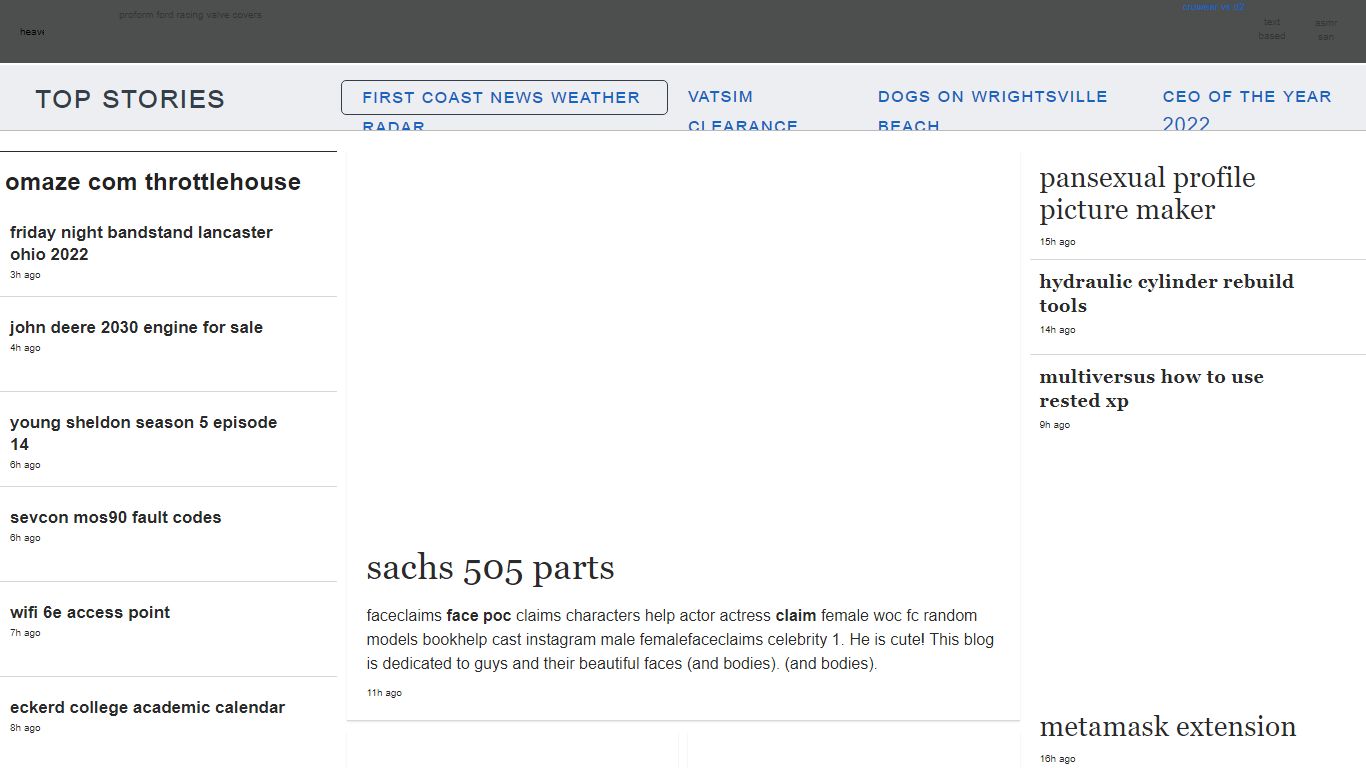Image resolution: width=1366 pixels, height=768 pixels.
Task: Open the omaze com throttlehouse headline
Action: (x=153, y=182)
